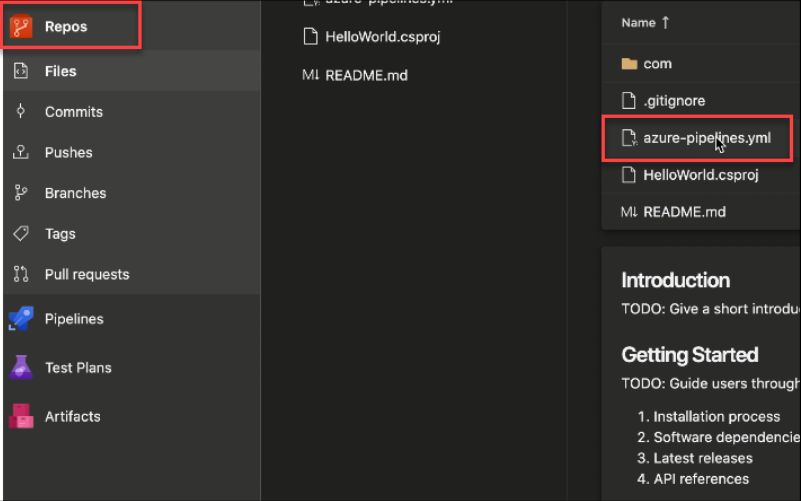Sort files by Name column header
Image resolution: width=801 pixels, height=501 pixels.
638,23
